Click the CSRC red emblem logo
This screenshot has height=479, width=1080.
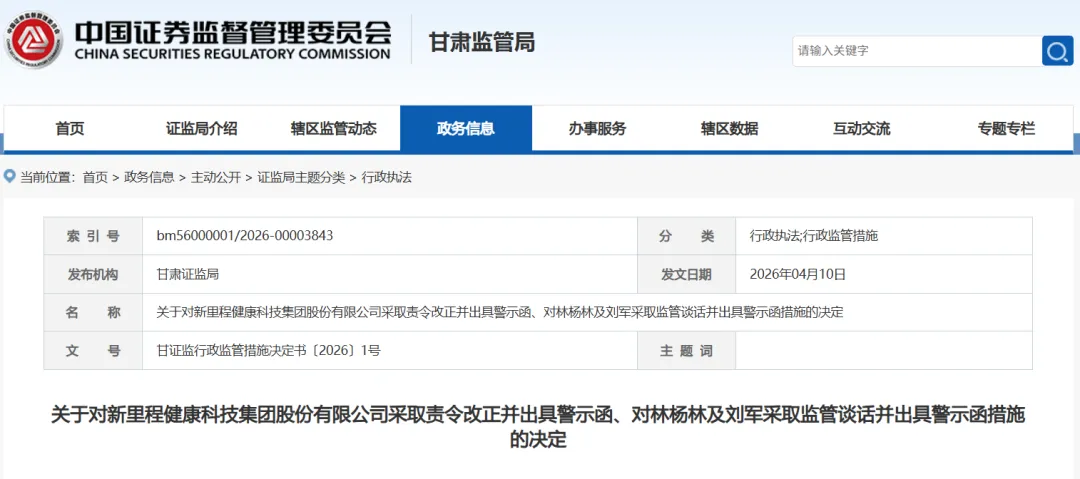coord(32,39)
